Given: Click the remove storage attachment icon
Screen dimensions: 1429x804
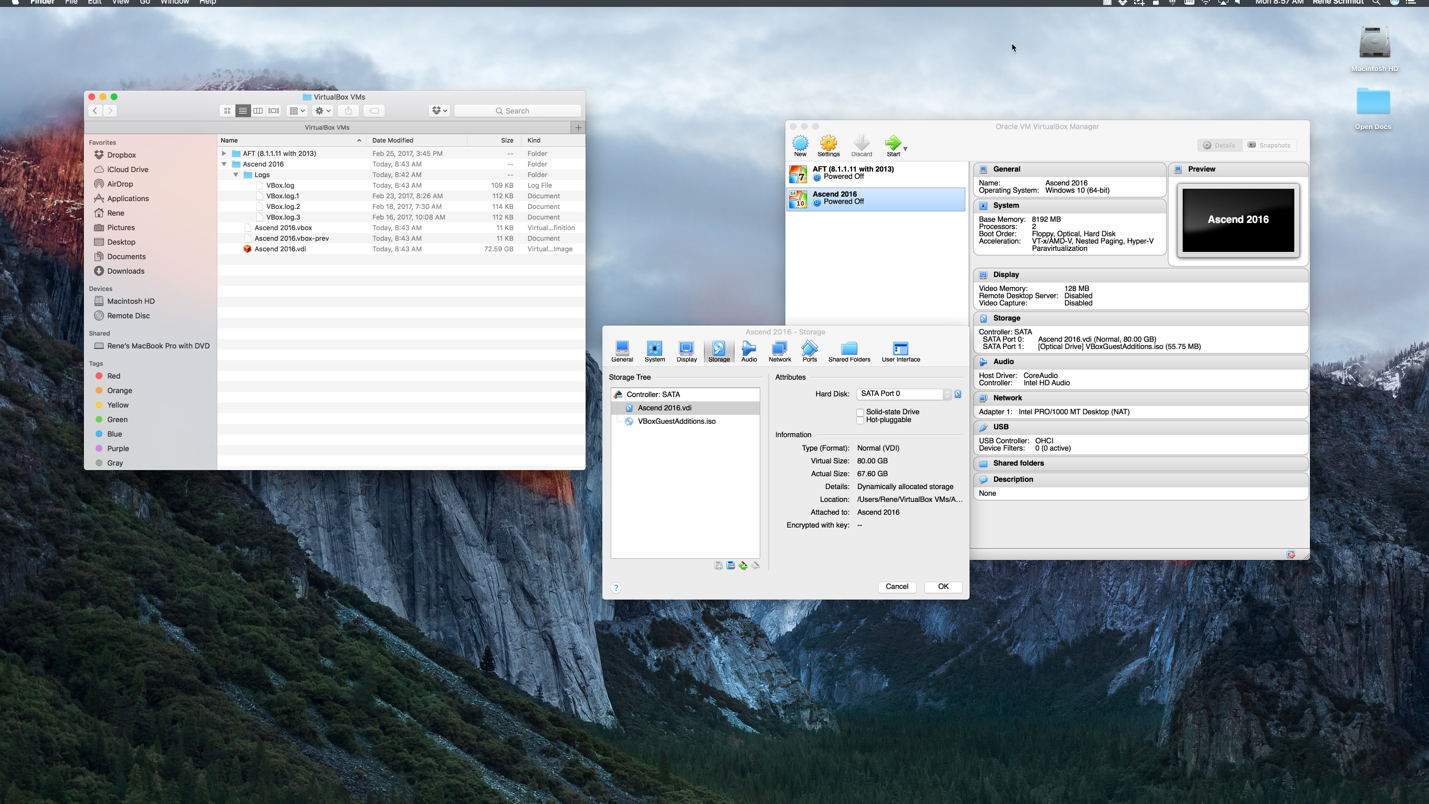Looking at the screenshot, I should (x=755, y=566).
